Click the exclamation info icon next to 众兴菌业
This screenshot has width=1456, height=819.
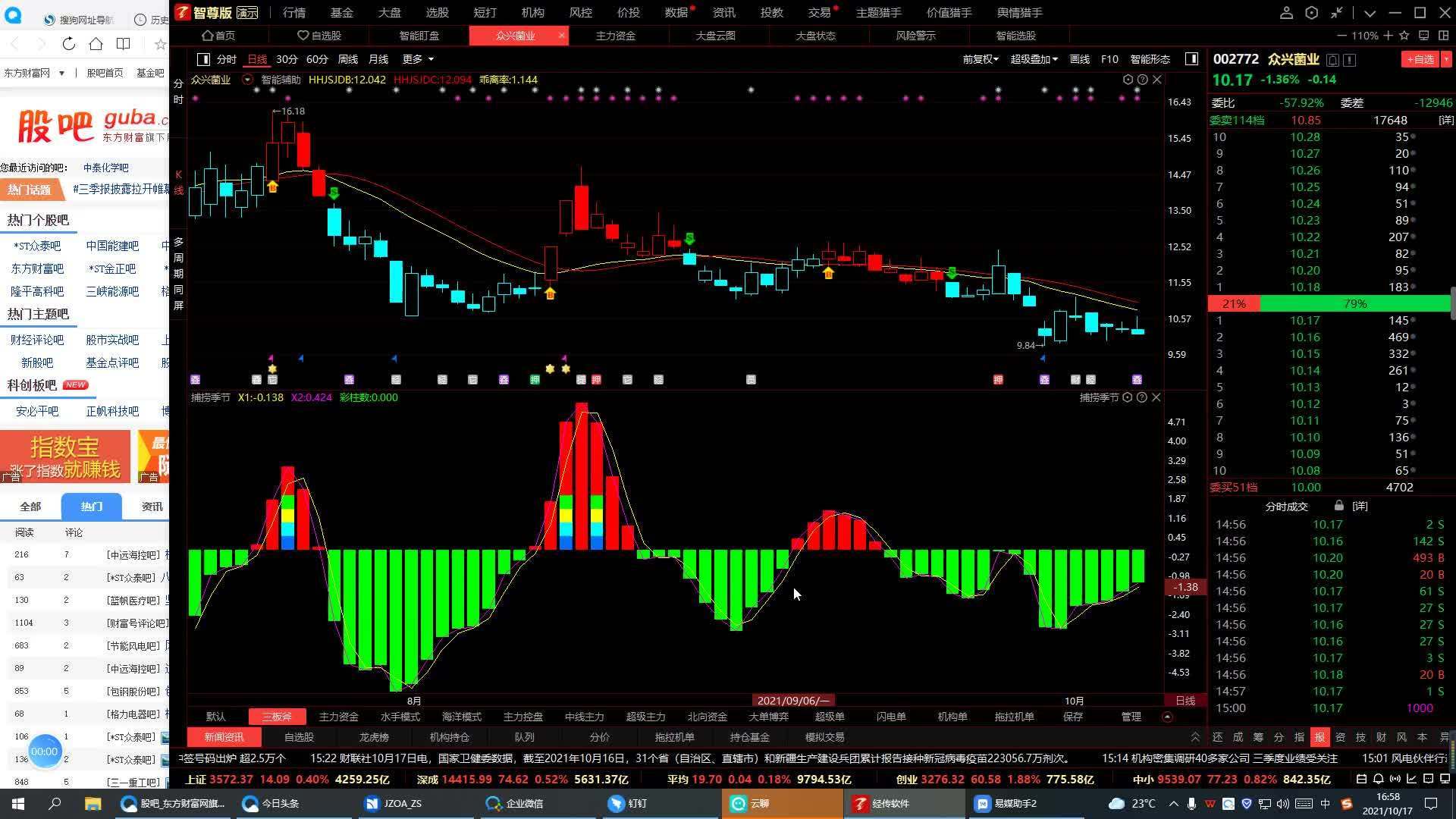(1350, 59)
